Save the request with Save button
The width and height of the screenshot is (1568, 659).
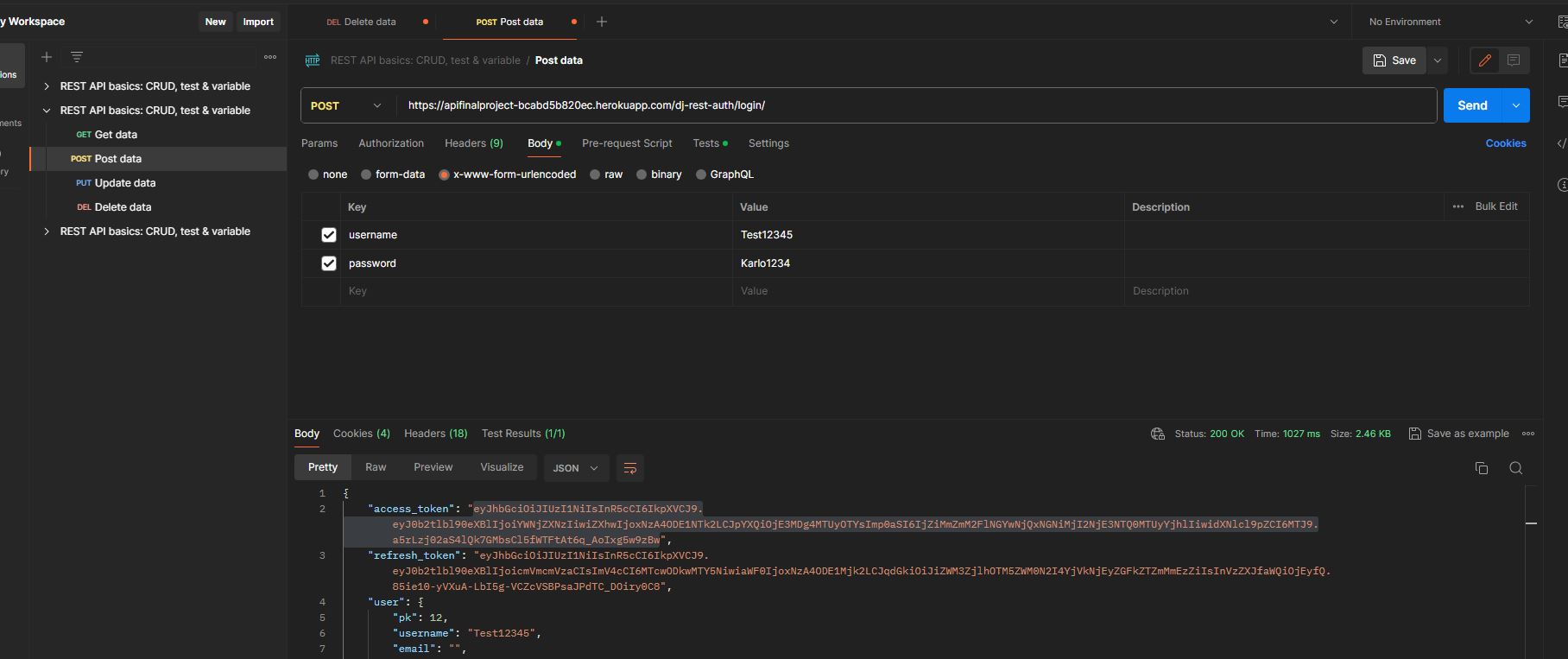(1394, 60)
